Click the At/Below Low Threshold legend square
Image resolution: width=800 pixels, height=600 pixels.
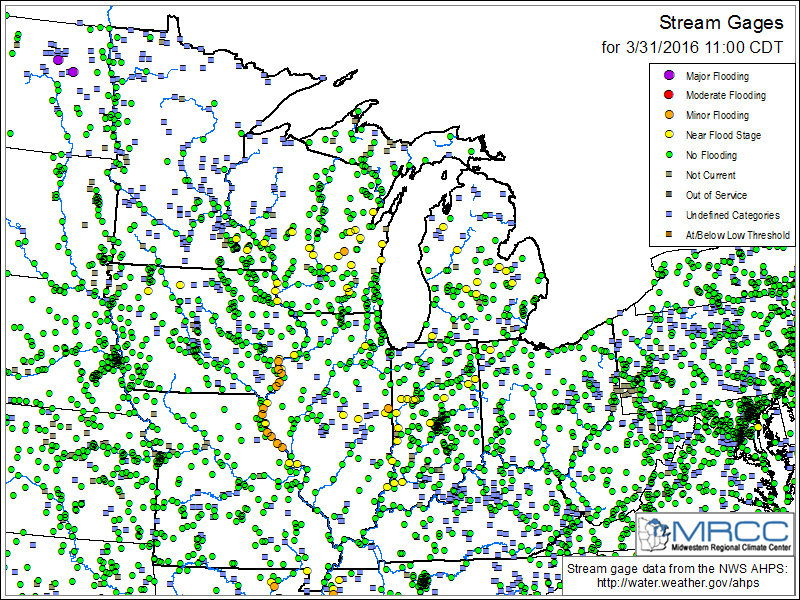pyautogui.click(x=669, y=234)
